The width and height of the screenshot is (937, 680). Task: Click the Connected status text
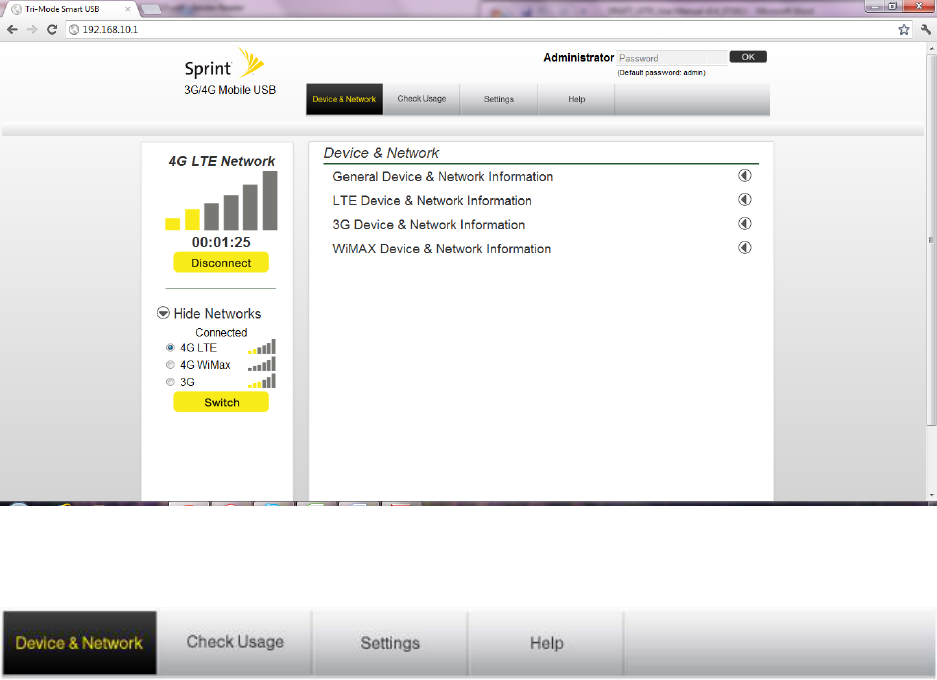coord(221,332)
